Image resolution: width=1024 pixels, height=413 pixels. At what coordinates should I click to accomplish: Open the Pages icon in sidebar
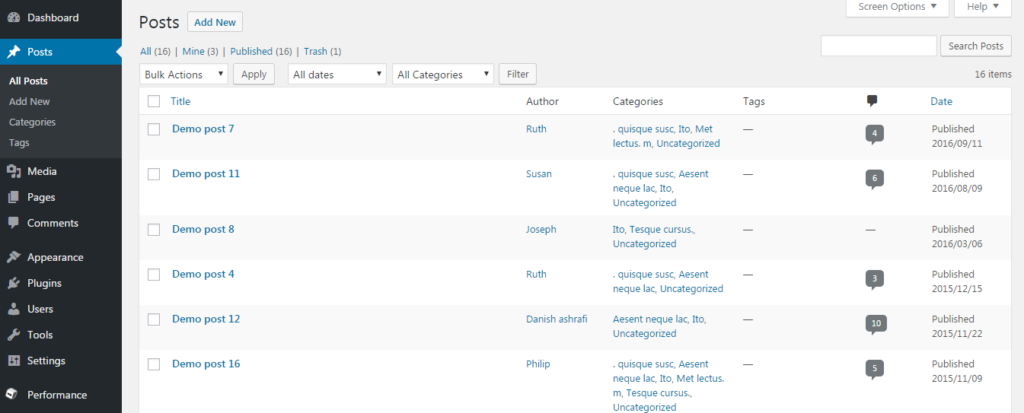13,197
